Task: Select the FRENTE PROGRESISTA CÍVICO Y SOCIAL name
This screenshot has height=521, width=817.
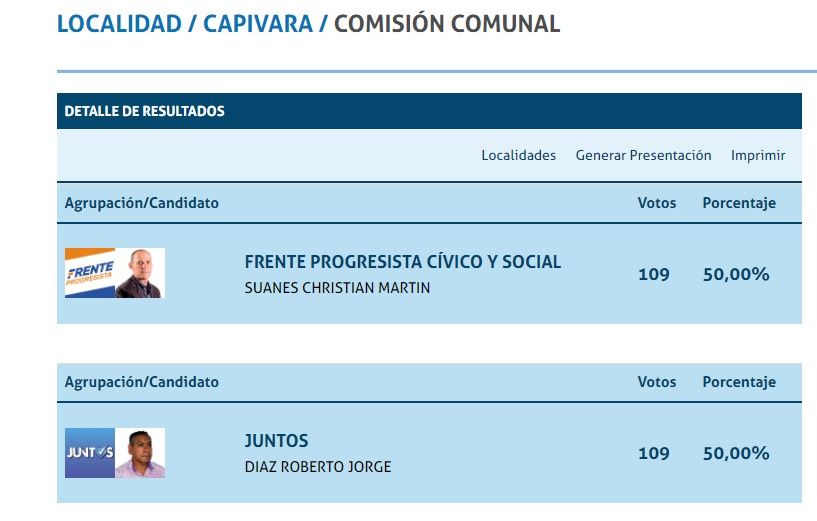Action: click(402, 262)
